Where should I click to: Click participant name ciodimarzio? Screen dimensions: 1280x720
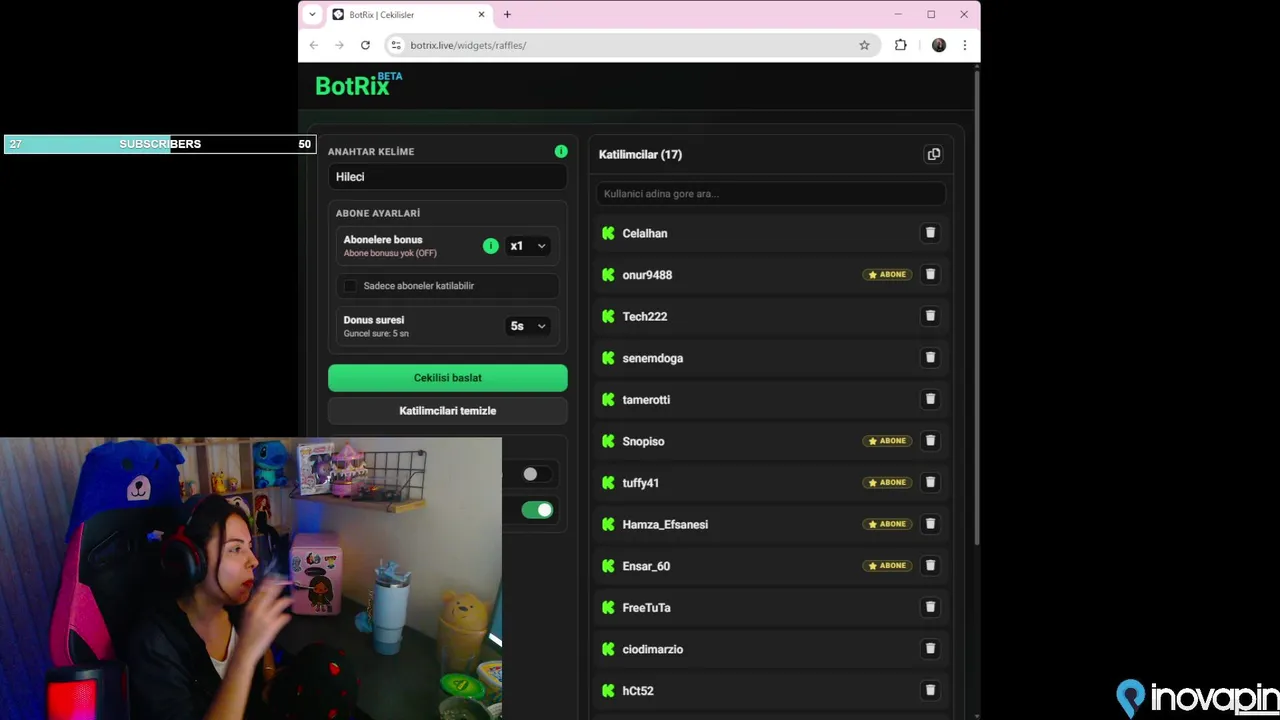653,649
